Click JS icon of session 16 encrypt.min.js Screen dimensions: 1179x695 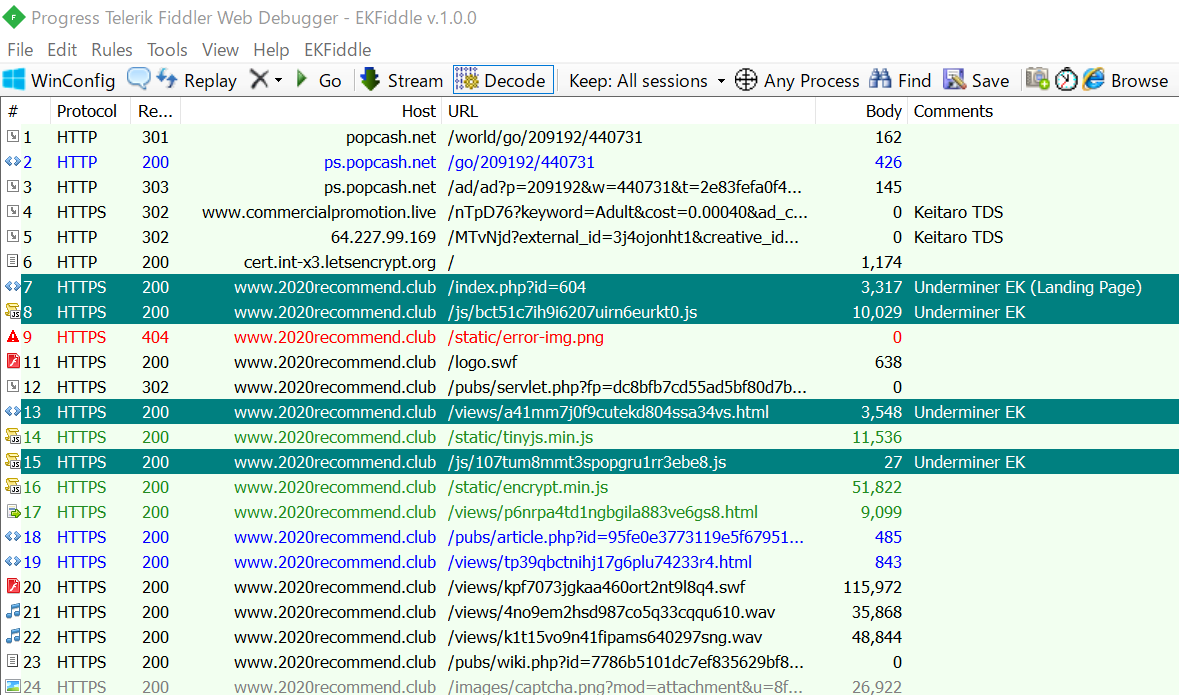pos(13,486)
